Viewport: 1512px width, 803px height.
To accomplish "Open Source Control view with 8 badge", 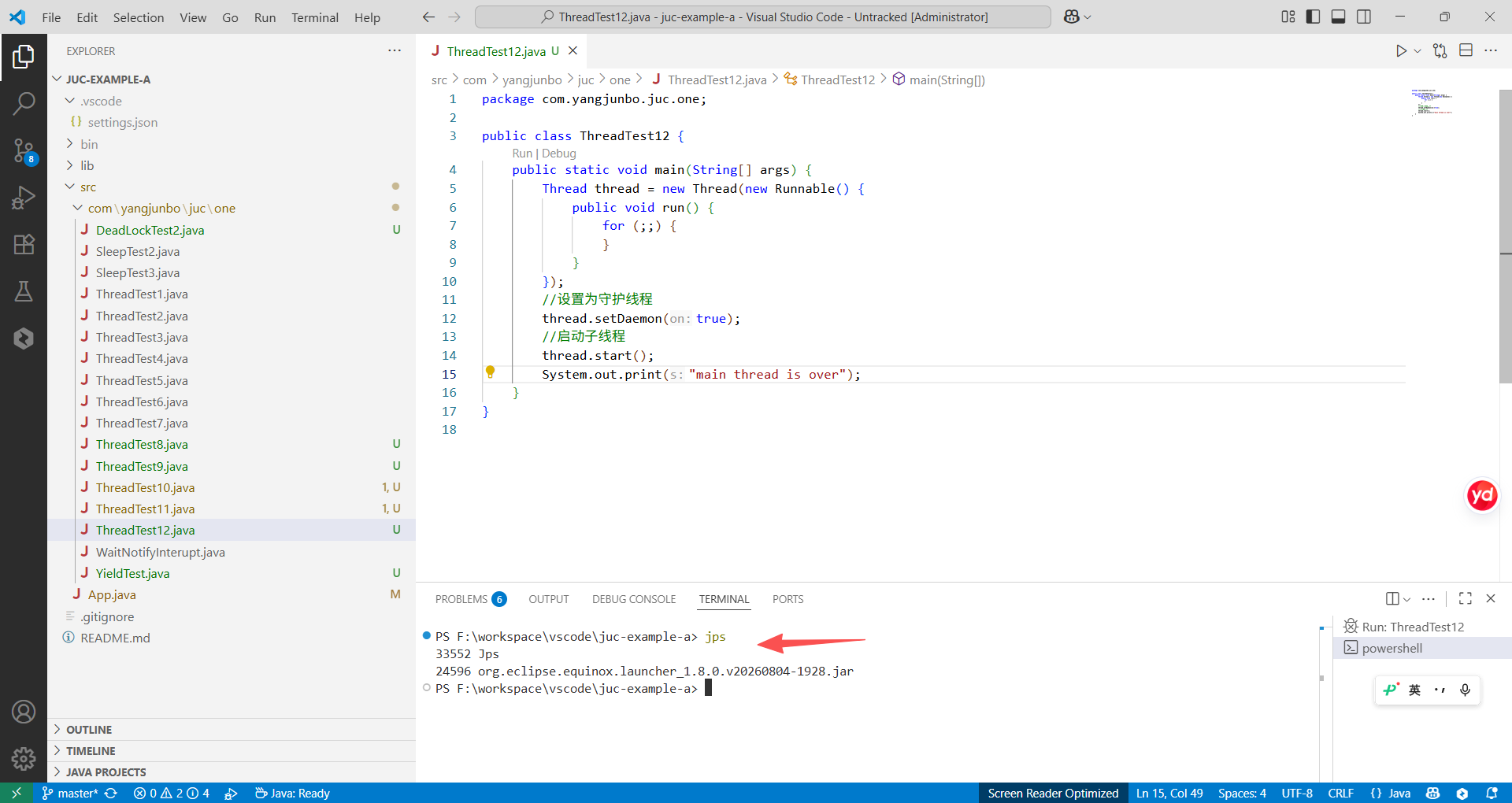I will pos(24,150).
